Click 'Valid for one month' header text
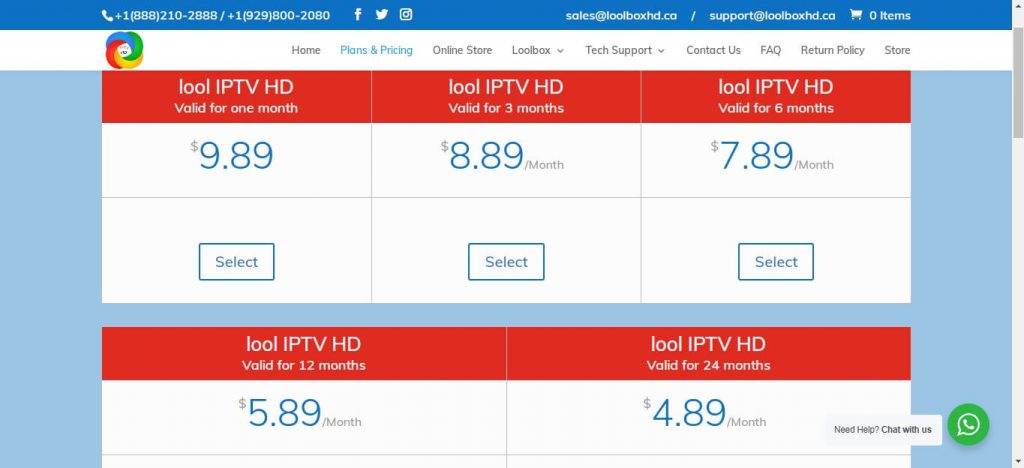The image size is (1024, 468). 236,108
